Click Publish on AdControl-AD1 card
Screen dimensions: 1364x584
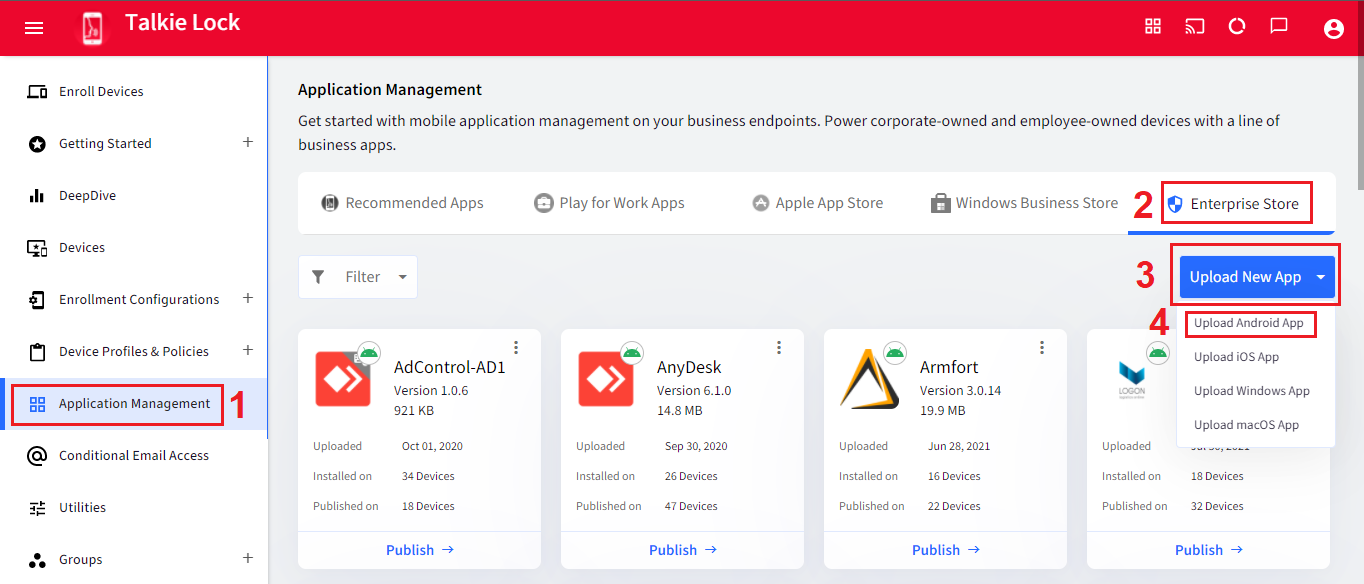[420, 550]
